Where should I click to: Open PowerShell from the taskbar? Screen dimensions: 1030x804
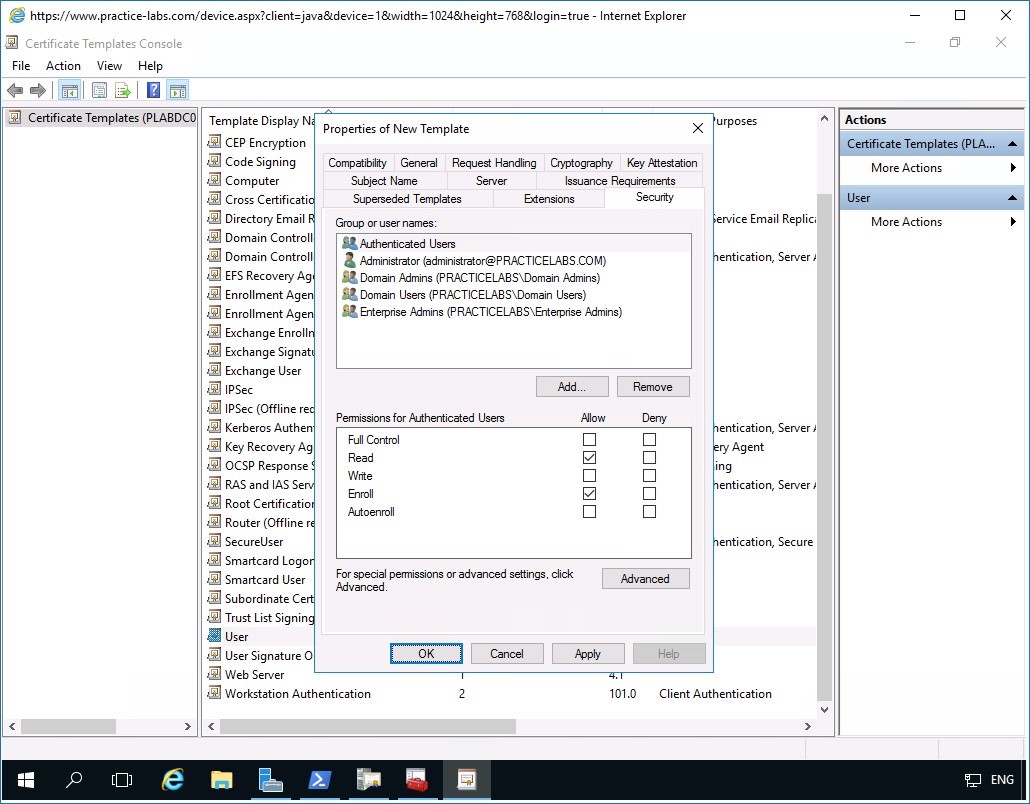point(319,780)
